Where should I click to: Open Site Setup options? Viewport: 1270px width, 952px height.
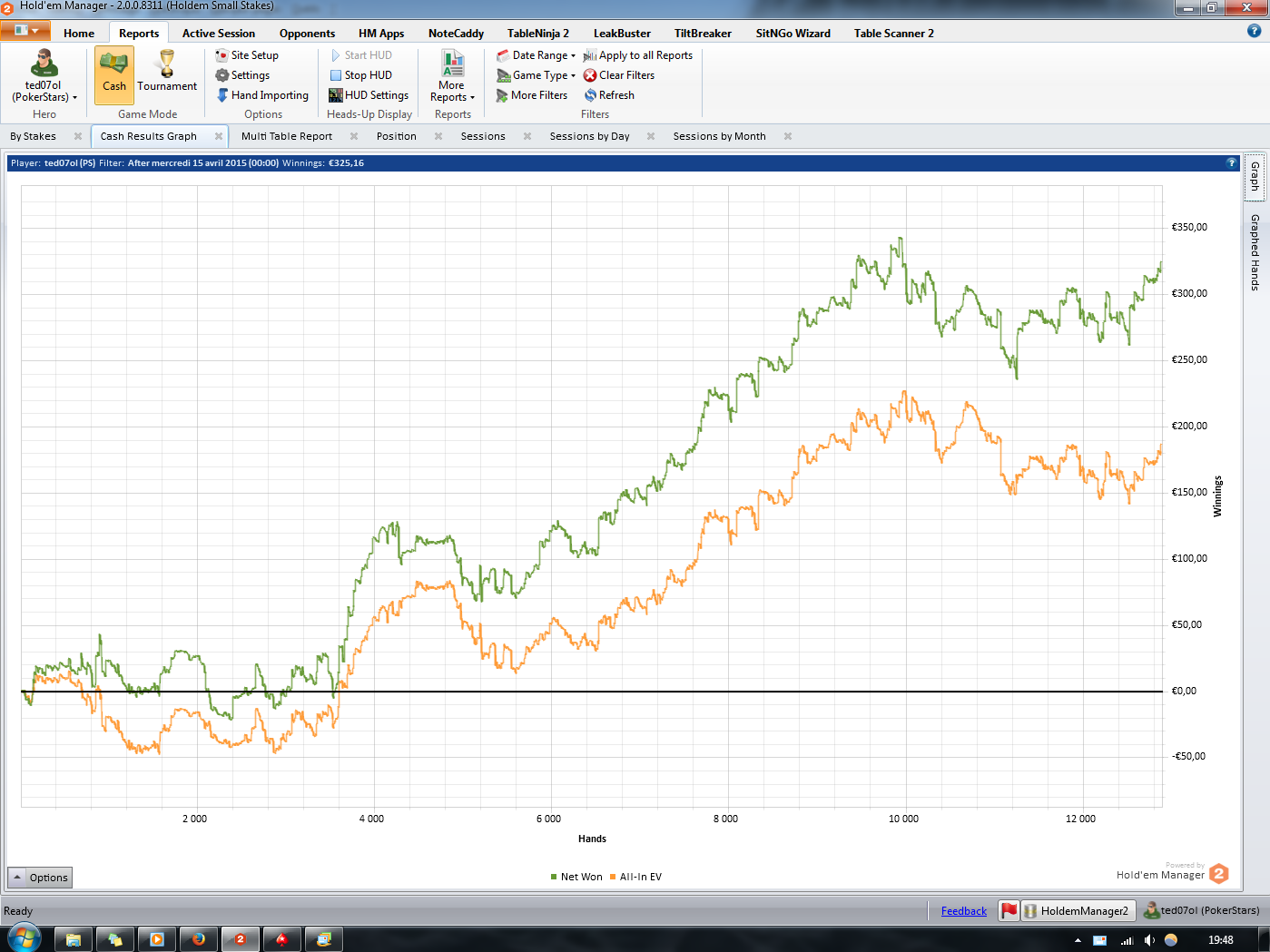tap(247, 55)
